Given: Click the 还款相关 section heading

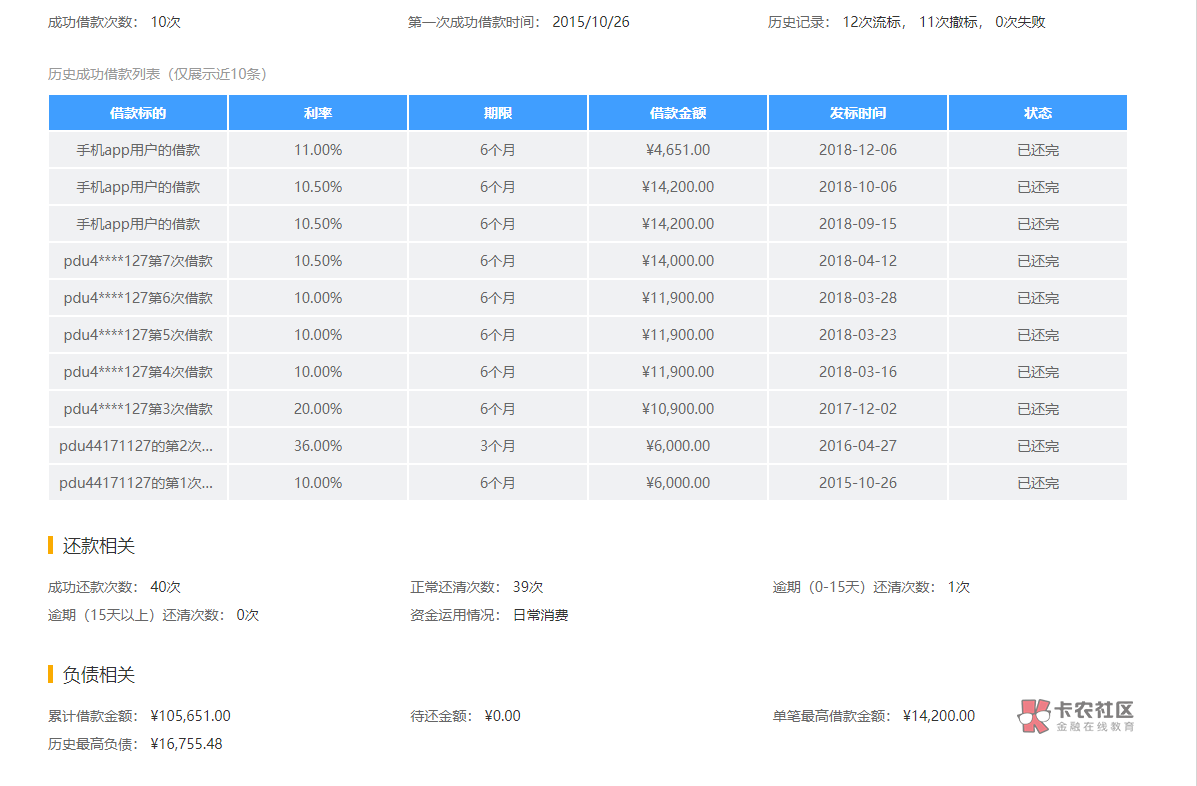Looking at the screenshot, I should point(98,546).
